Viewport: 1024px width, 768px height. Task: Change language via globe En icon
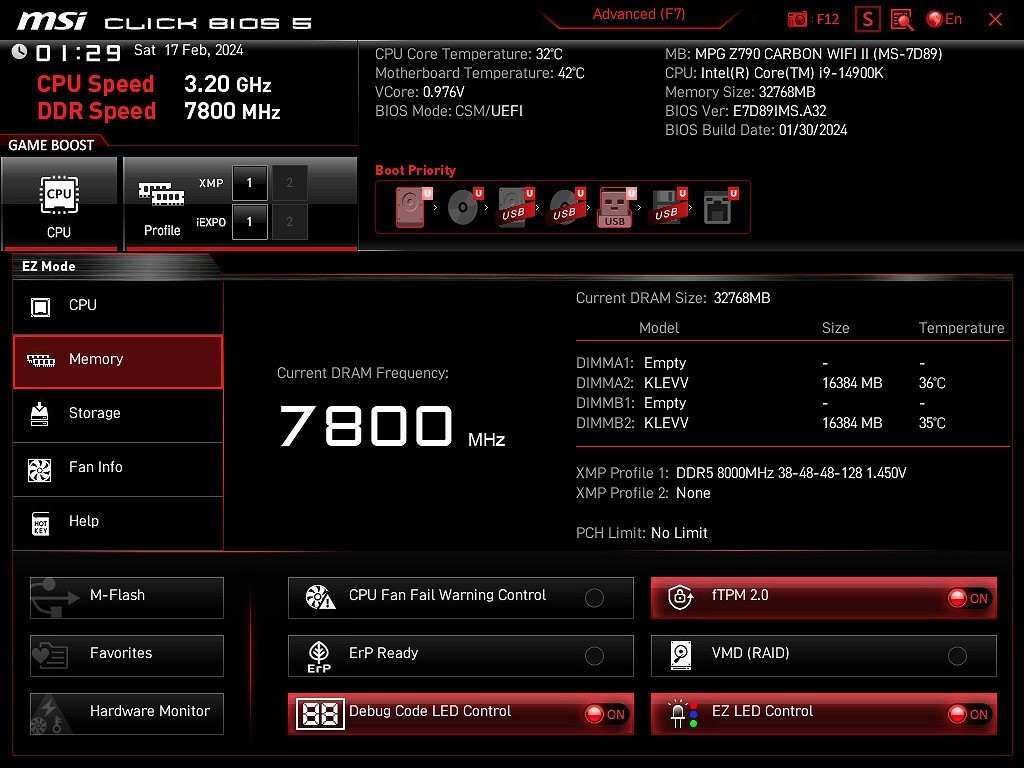(x=944, y=19)
